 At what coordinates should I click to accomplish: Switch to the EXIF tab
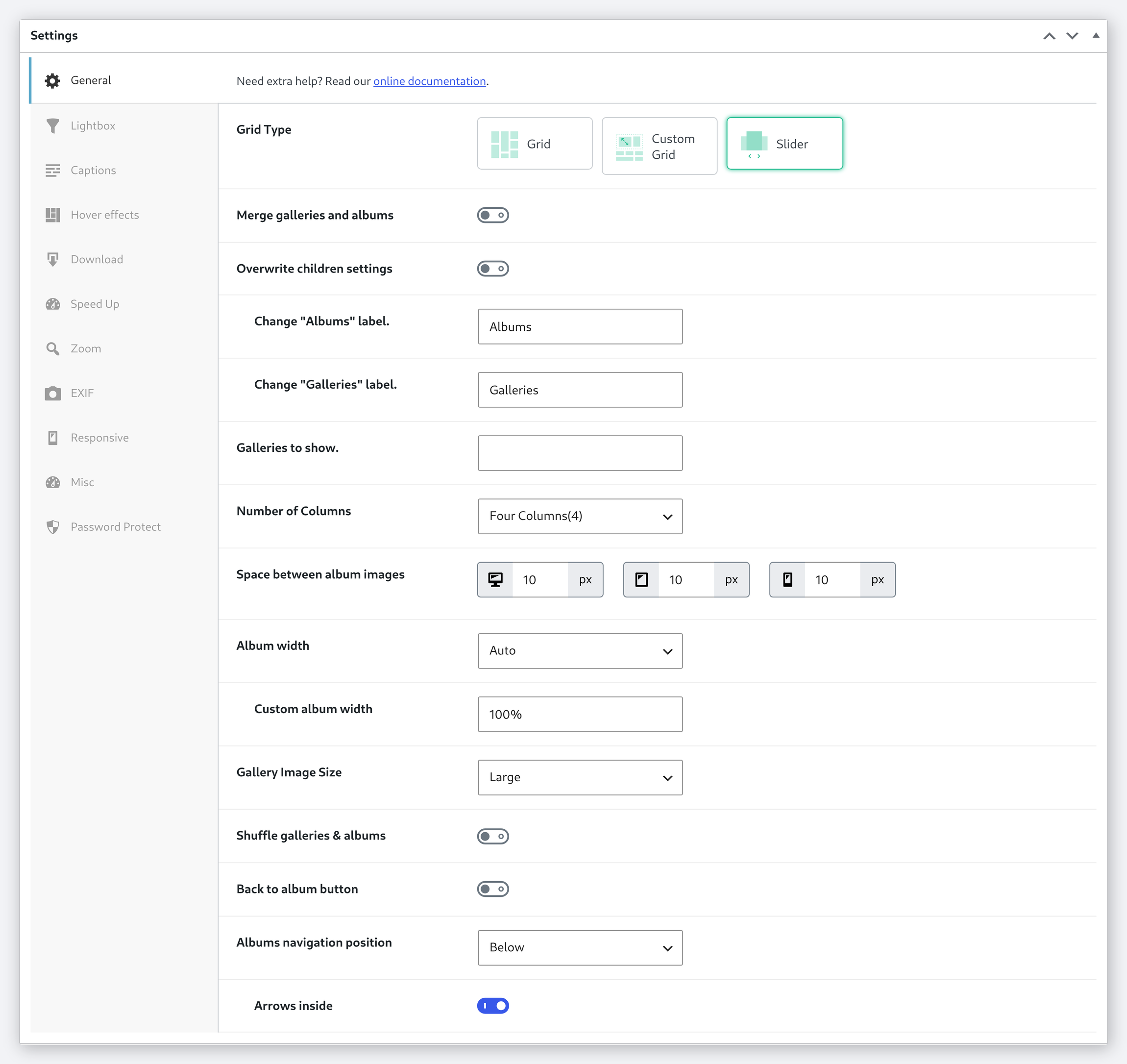click(123, 393)
